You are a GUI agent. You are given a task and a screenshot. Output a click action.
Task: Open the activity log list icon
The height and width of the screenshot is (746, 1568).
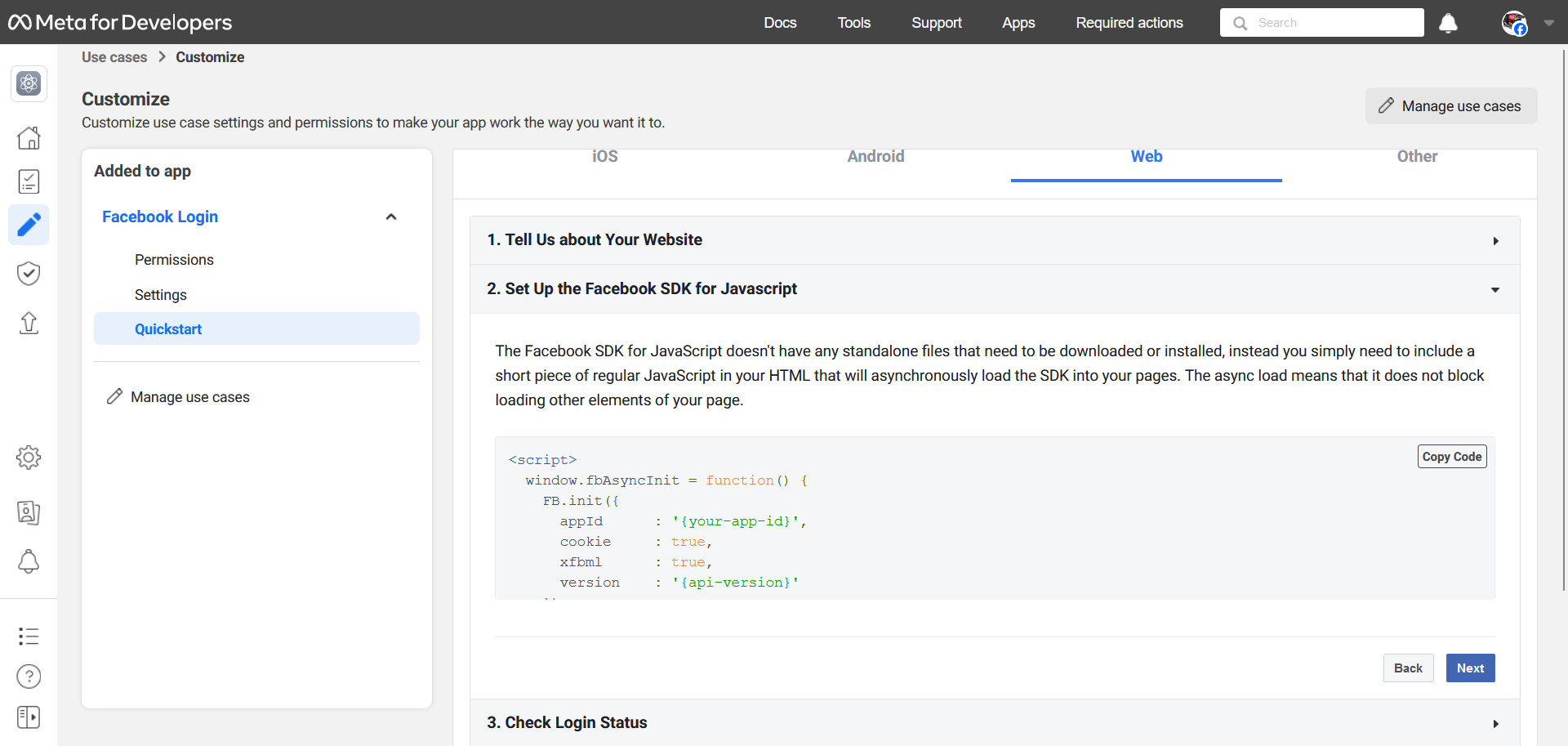tap(29, 636)
